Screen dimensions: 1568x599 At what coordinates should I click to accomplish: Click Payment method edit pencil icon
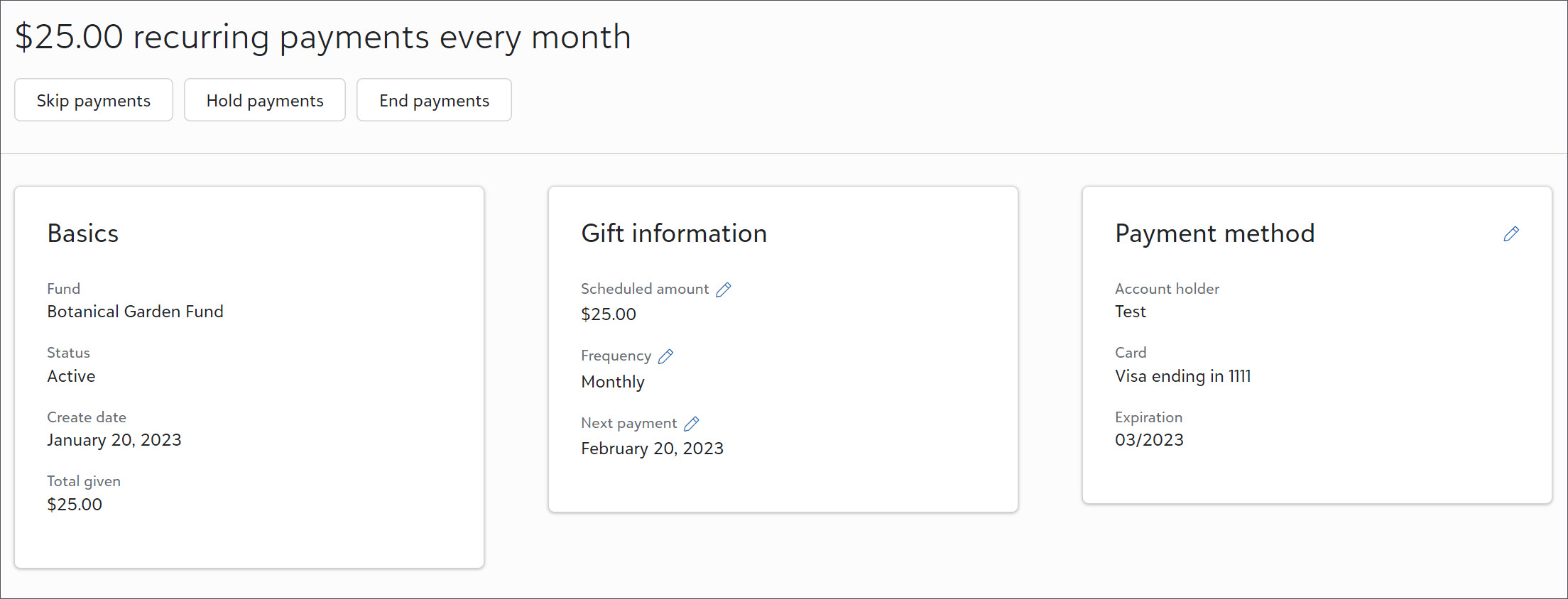(1511, 233)
